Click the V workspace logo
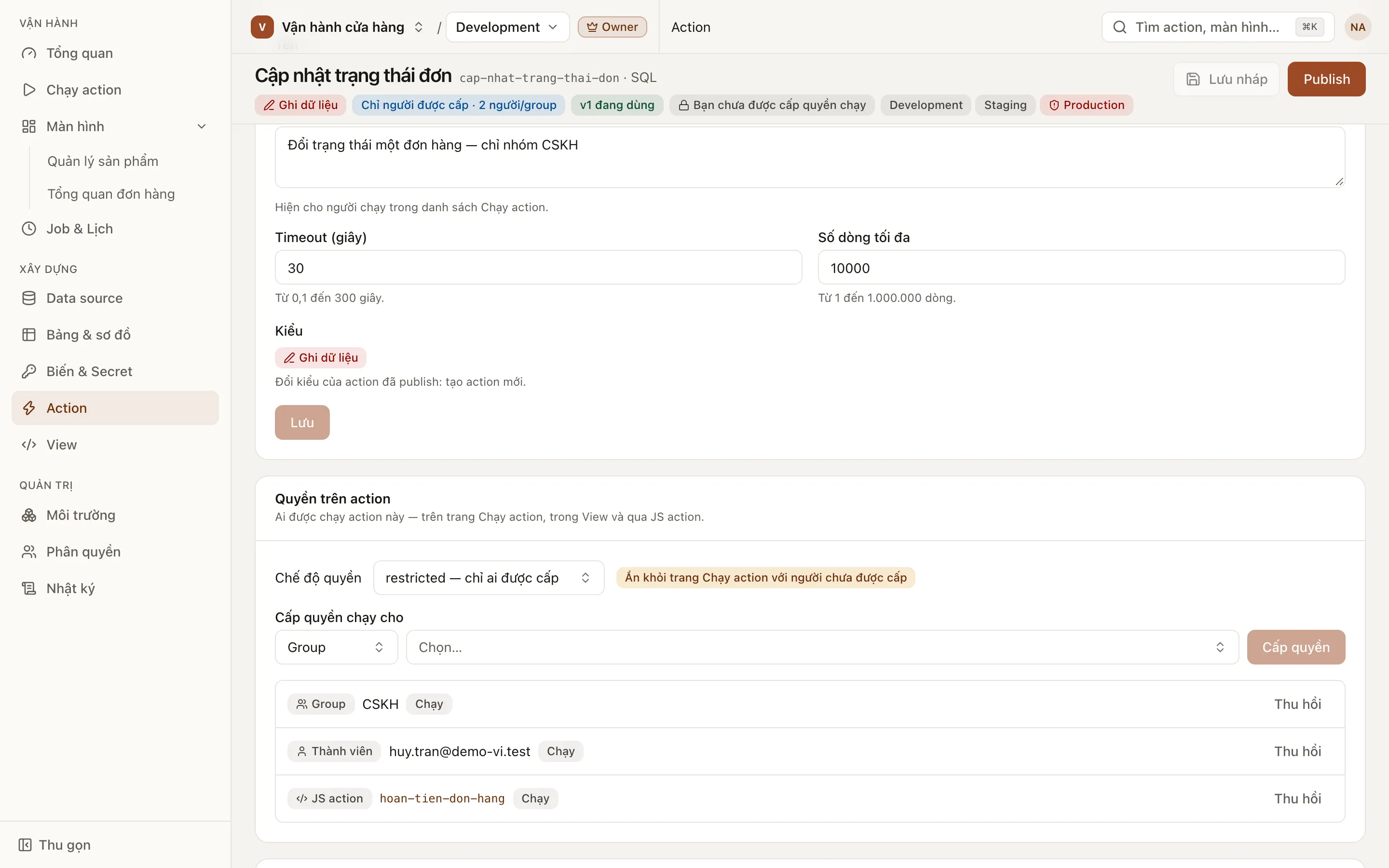Image resolution: width=1389 pixels, height=868 pixels. click(262, 27)
